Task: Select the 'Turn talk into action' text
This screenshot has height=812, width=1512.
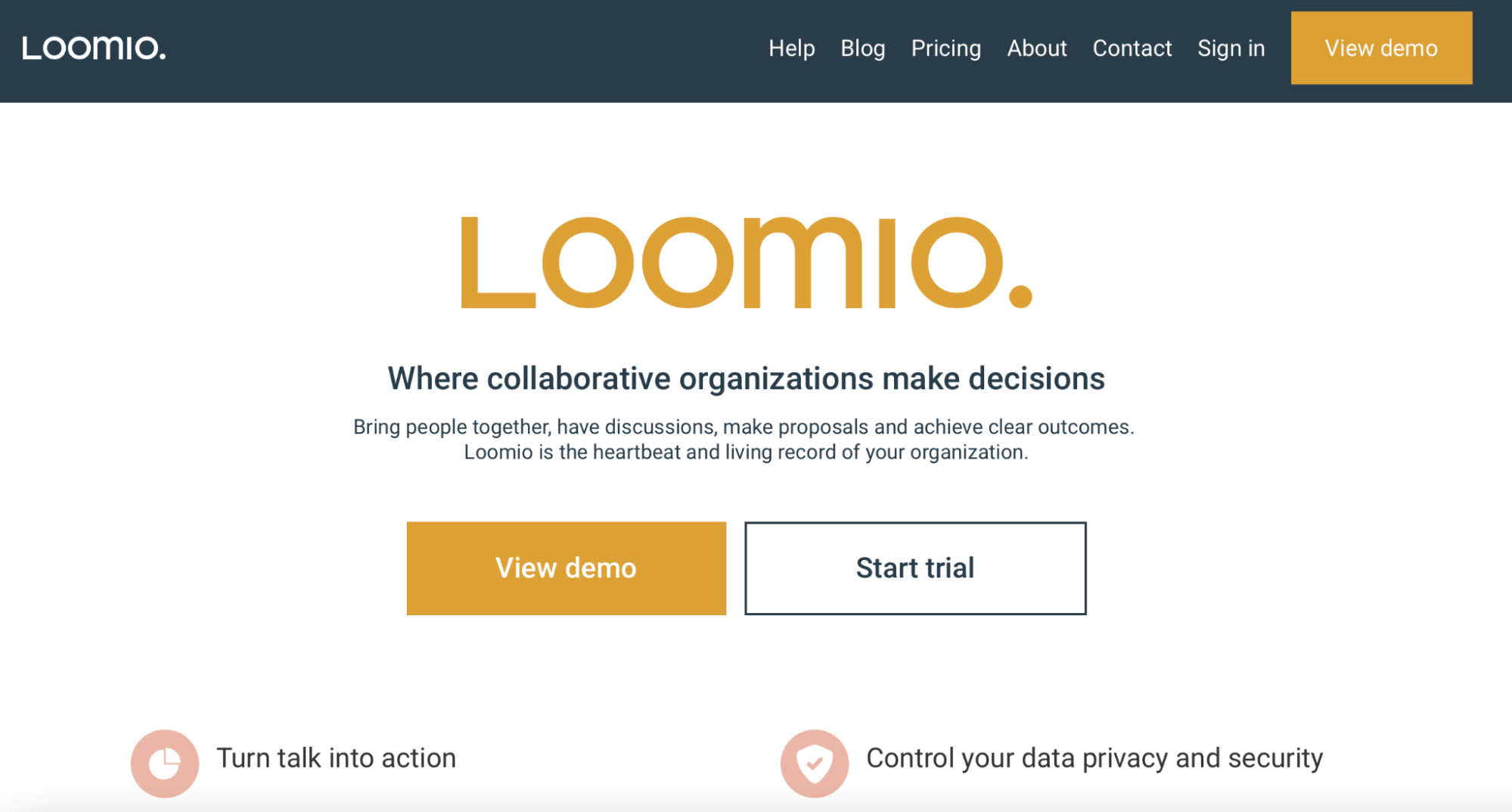Action: coord(335,758)
